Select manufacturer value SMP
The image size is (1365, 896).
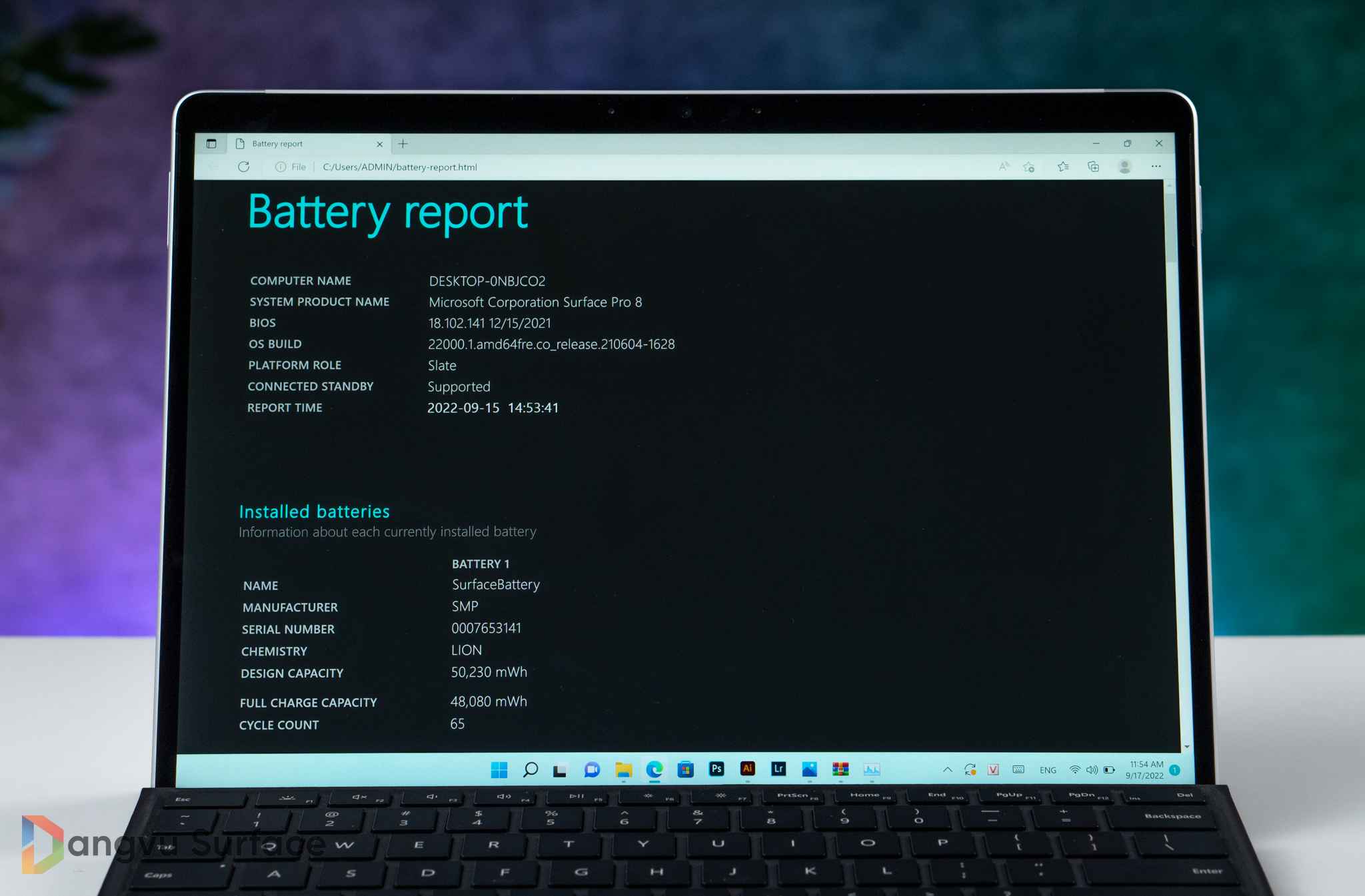pyautogui.click(x=465, y=606)
